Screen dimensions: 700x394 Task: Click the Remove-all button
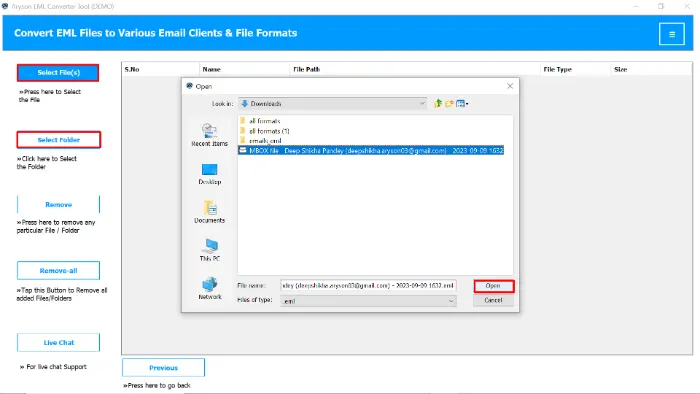tap(58, 270)
